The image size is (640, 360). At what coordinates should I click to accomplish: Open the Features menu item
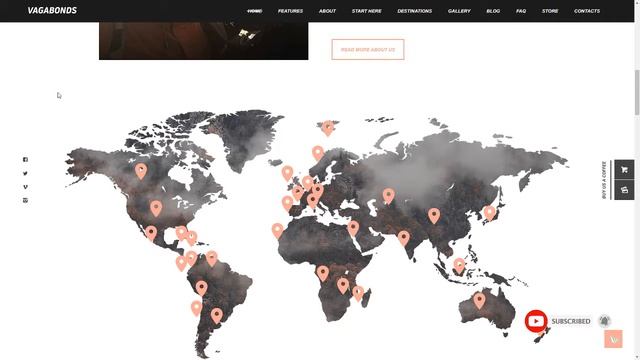[290, 11]
